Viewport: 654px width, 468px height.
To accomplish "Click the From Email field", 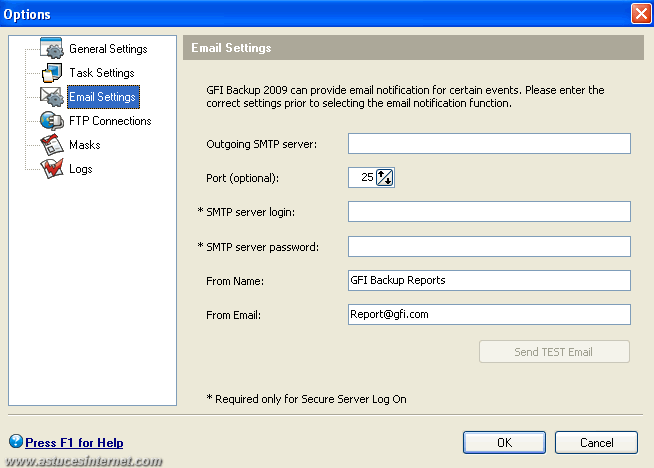I will (x=489, y=315).
